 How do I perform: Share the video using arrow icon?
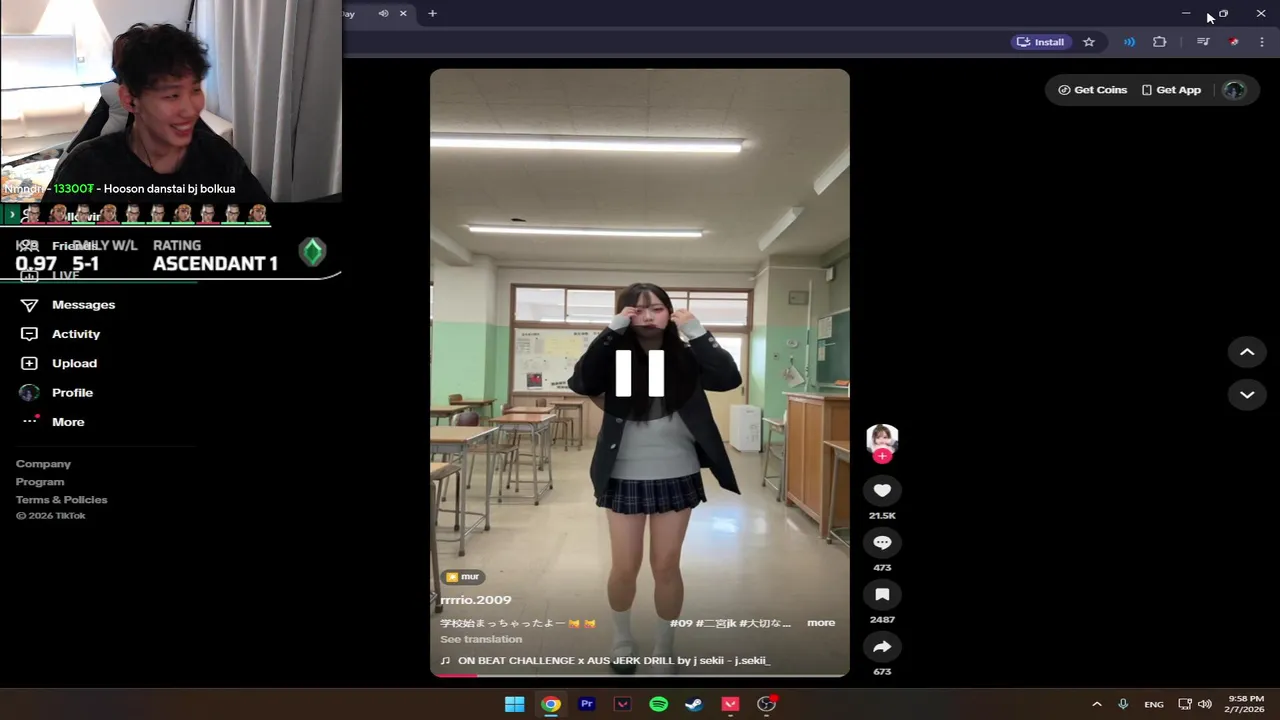[x=882, y=646]
